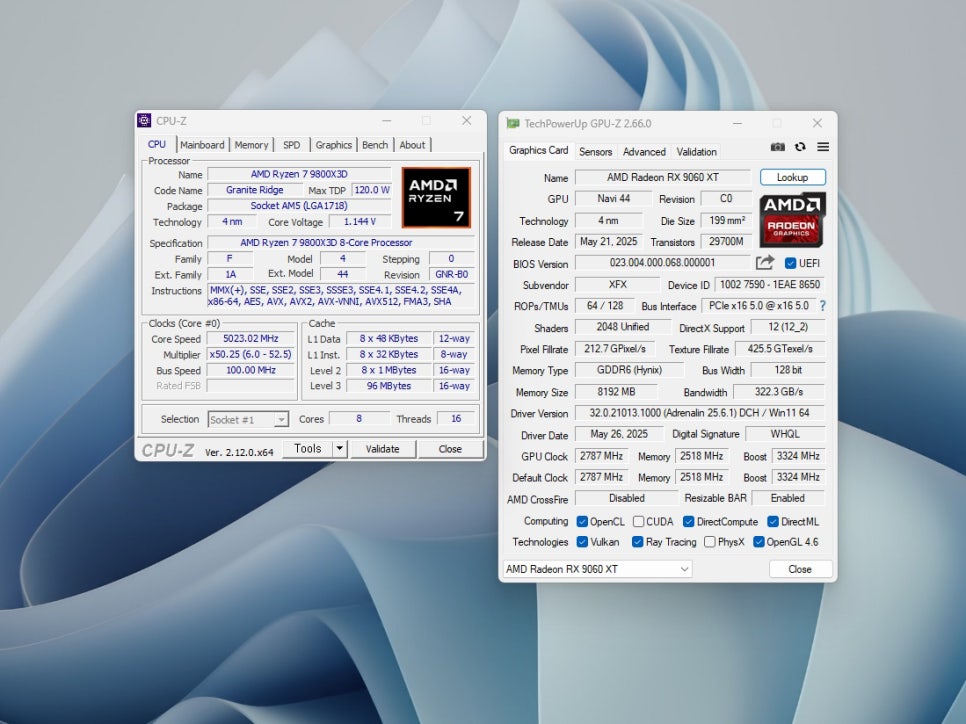The image size is (966, 724).
Task: Switch to the Sensors tab in GPU-Z
Action: pyautogui.click(x=595, y=152)
